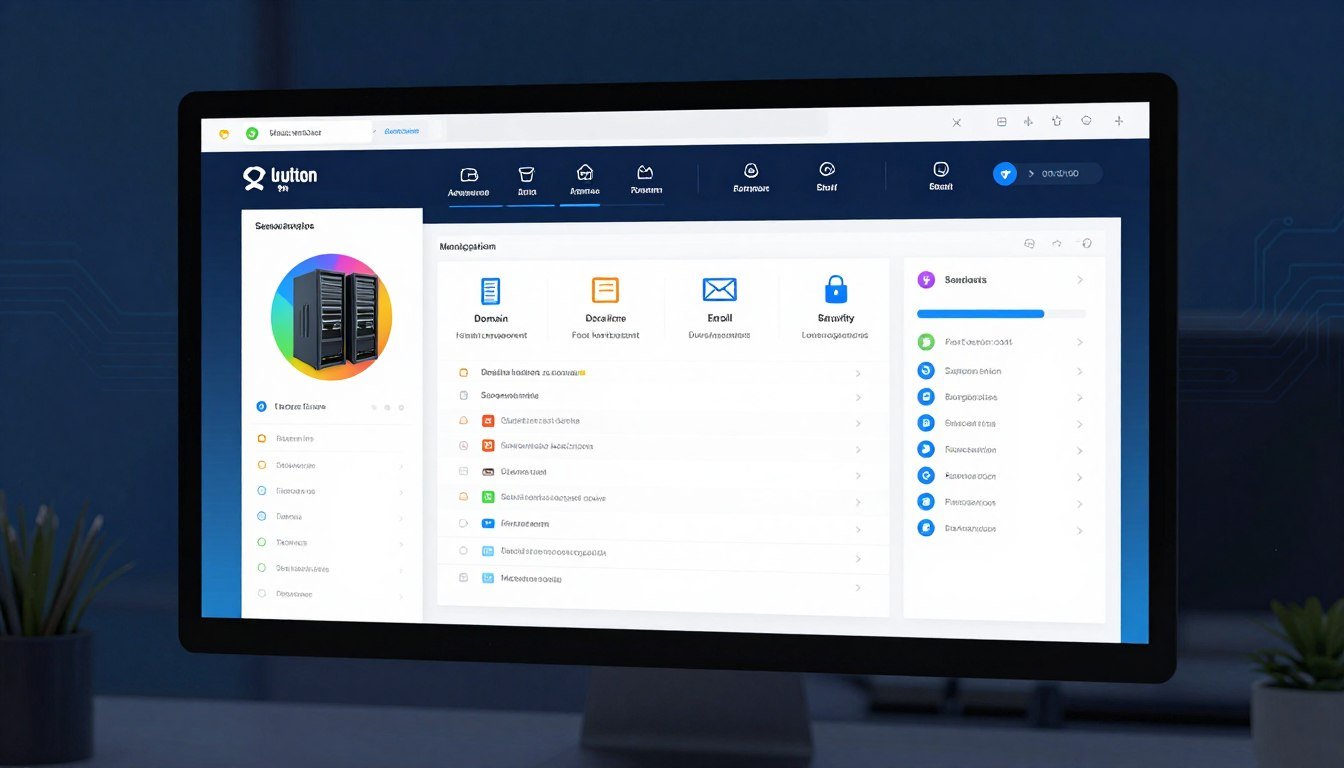The width and height of the screenshot is (1344, 768).
Task: Select the house icon navigation tab
Action: [585, 179]
